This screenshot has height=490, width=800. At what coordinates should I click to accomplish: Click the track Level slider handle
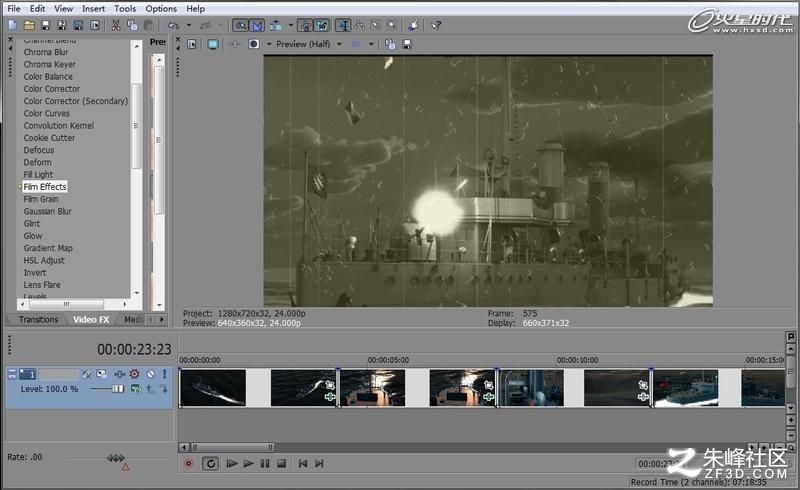(118, 389)
